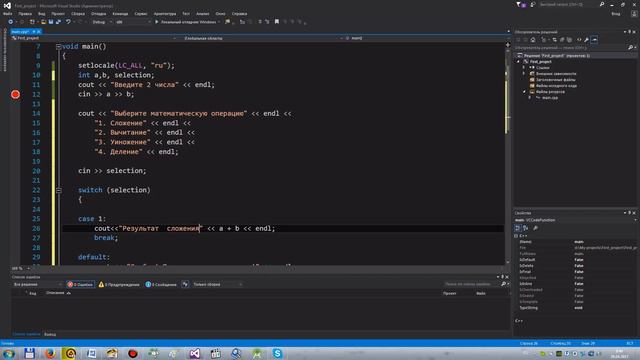
Task: Click the editor zoom percentage box
Action: click(20, 269)
